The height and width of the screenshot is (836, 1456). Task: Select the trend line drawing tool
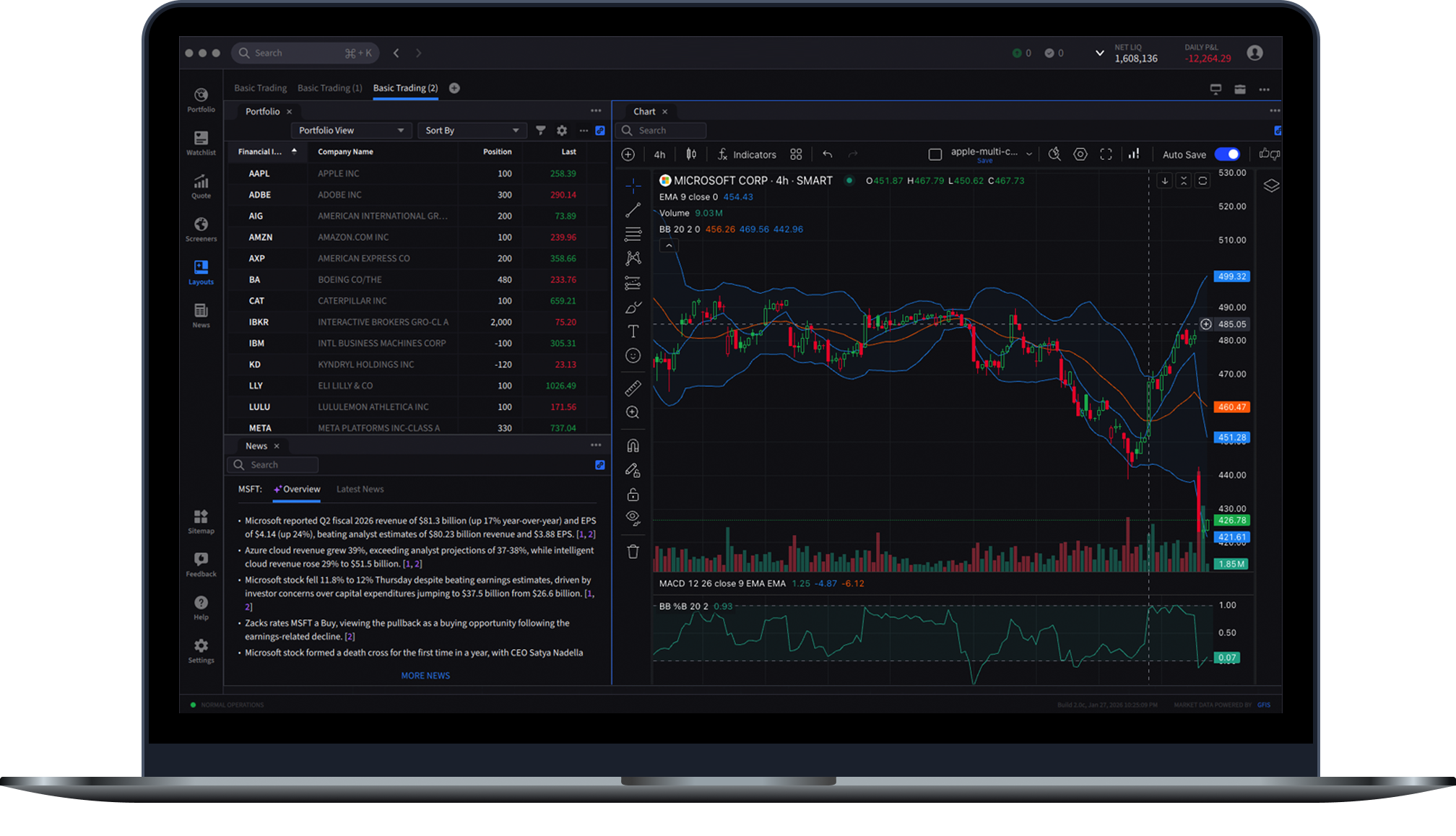coord(633,210)
